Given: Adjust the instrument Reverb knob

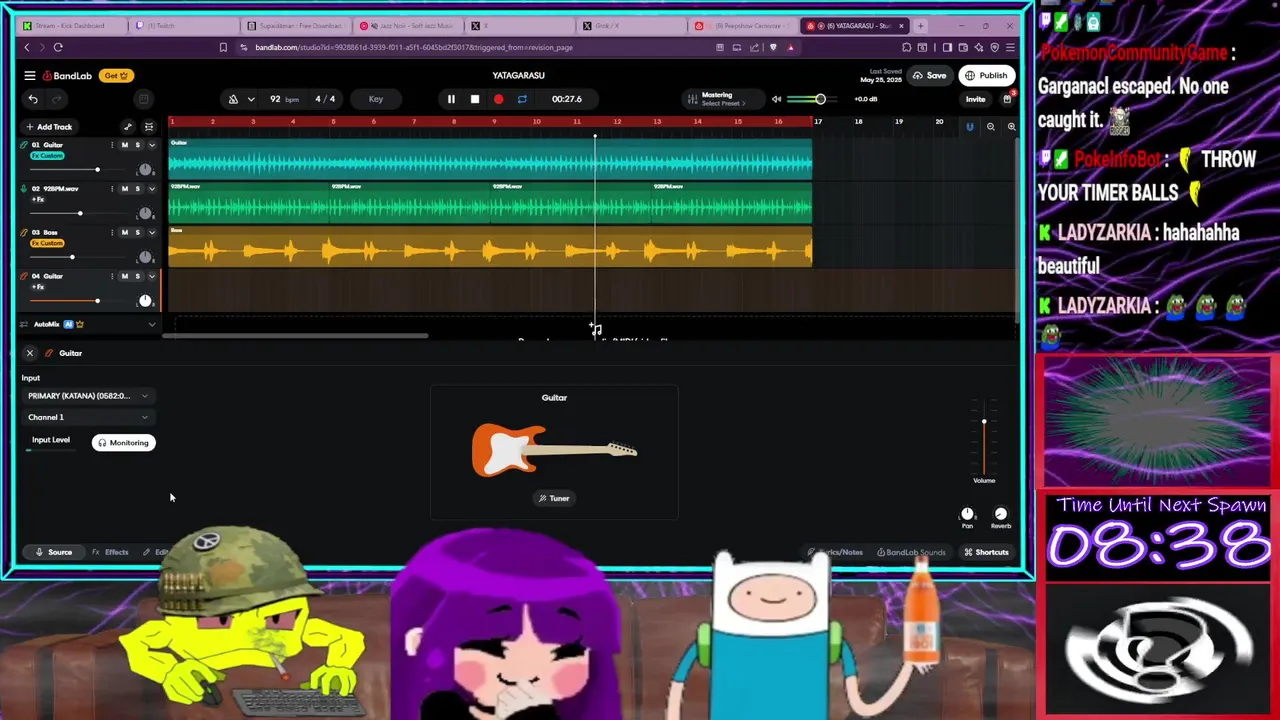Looking at the screenshot, I should (x=1001, y=514).
